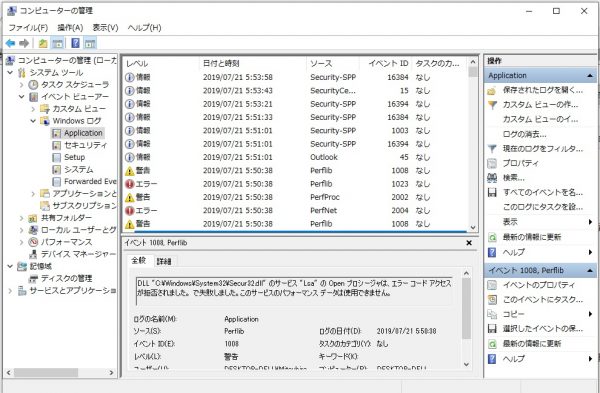The width and height of the screenshot is (600, 393).
Task: Click すべてのイベントを名前をつけて保存 action
Action: pos(543,192)
